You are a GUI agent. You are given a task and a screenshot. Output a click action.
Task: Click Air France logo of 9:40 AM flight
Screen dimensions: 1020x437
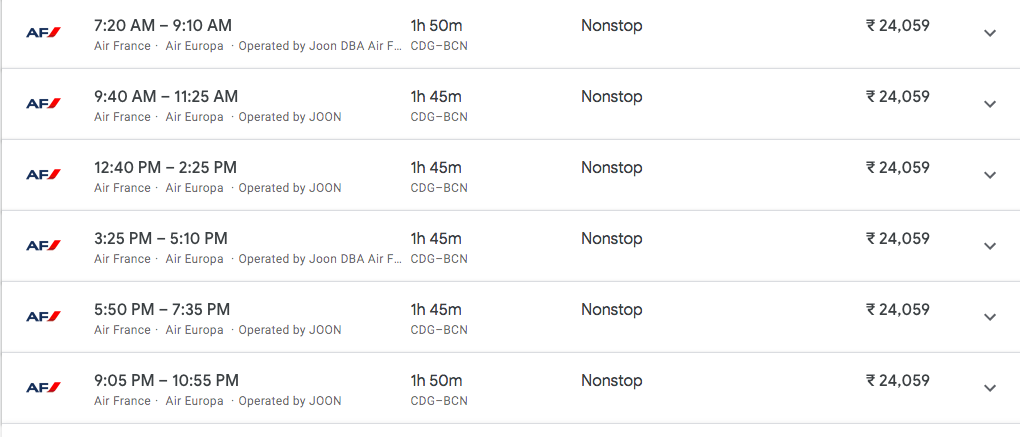(x=43, y=104)
